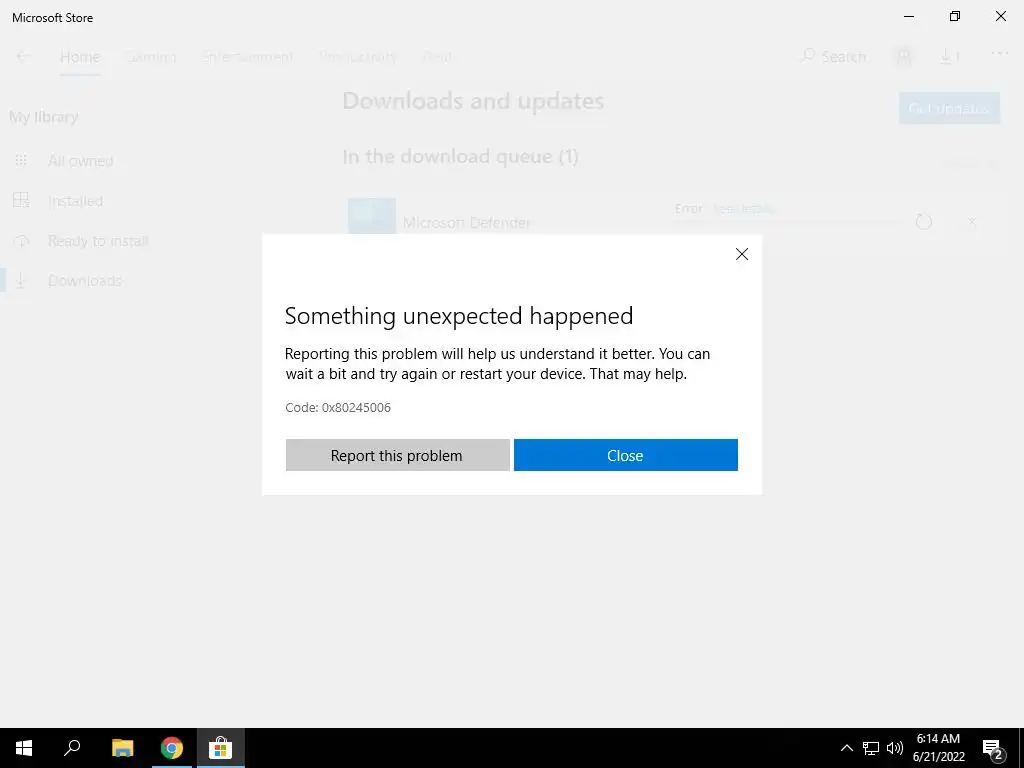Switch to the Gaming tab
Screen dimensions: 1024x768
(151, 57)
